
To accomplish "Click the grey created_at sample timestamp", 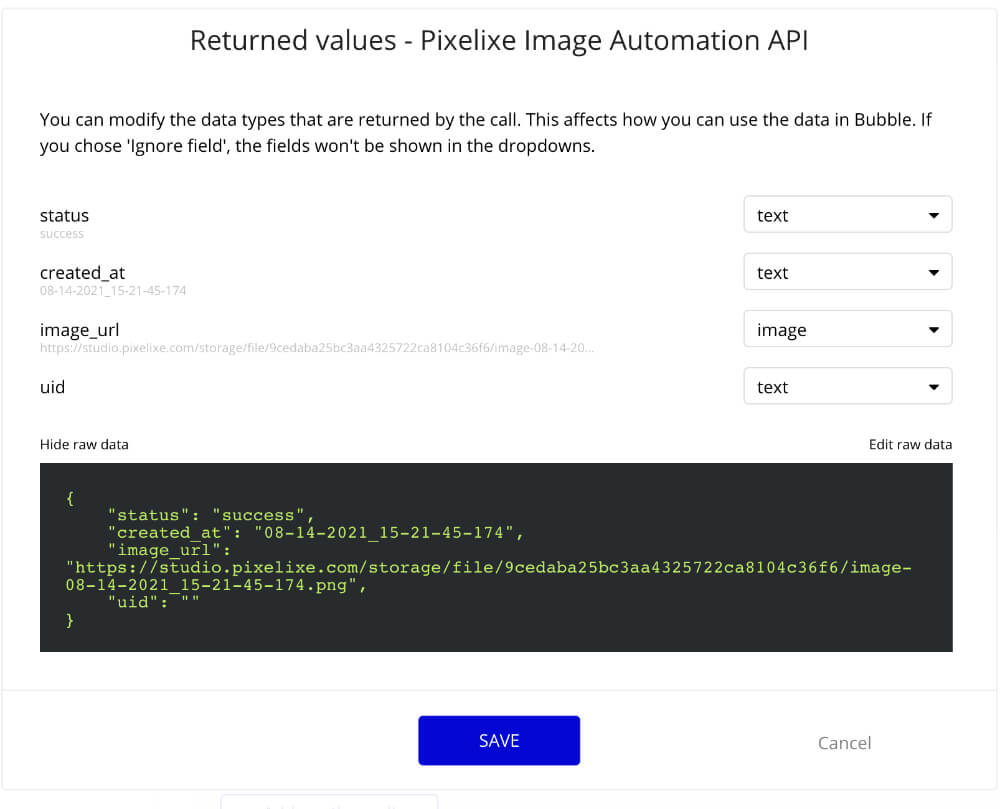I will 113,291.
